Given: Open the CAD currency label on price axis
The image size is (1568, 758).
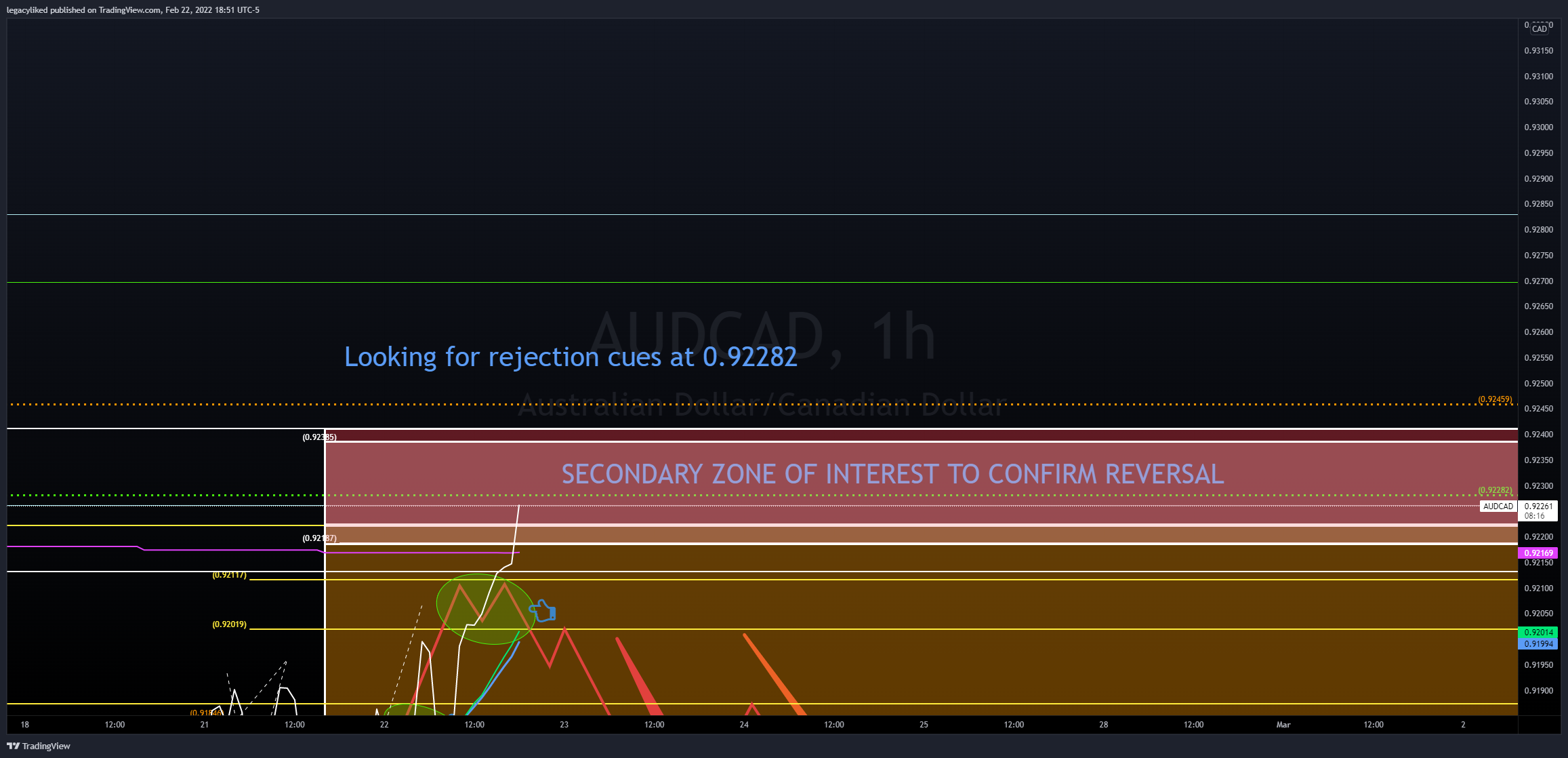Looking at the screenshot, I should (x=1540, y=28).
